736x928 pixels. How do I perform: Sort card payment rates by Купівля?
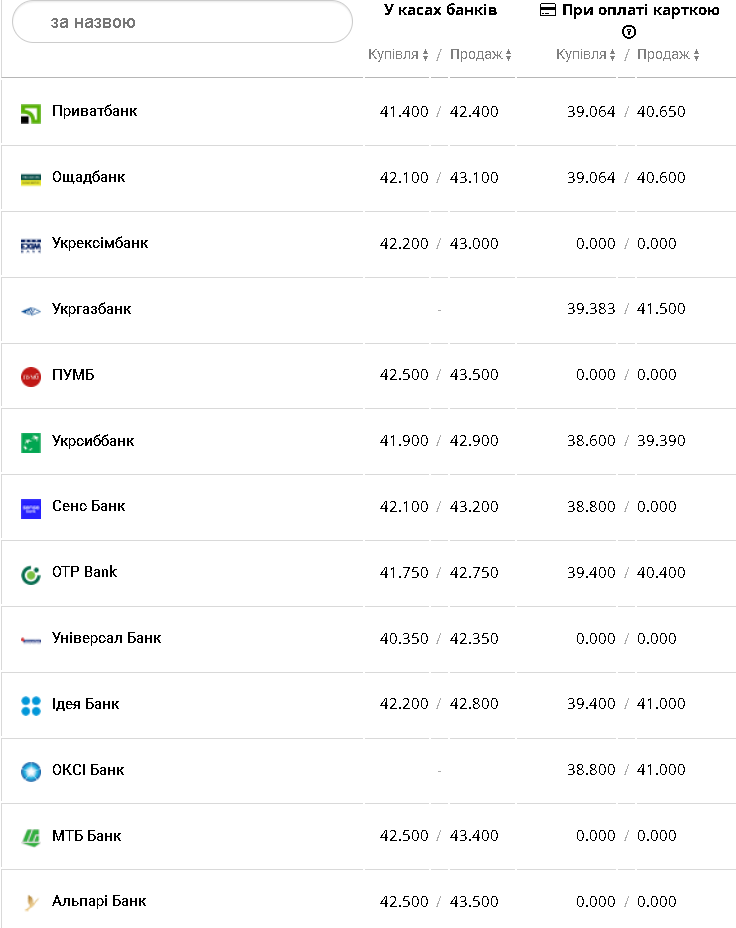tap(586, 55)
